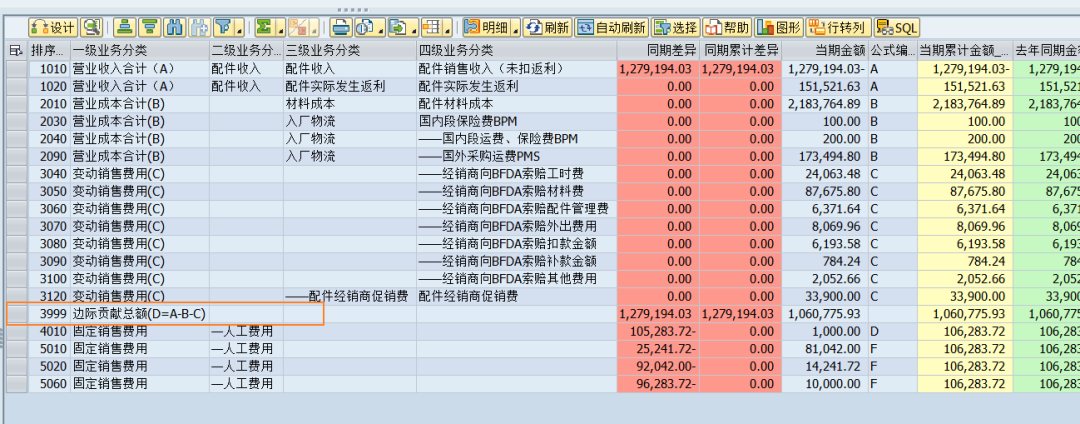Click cell ——国外采购运费PMS
1080x424 pixels.
517,156
